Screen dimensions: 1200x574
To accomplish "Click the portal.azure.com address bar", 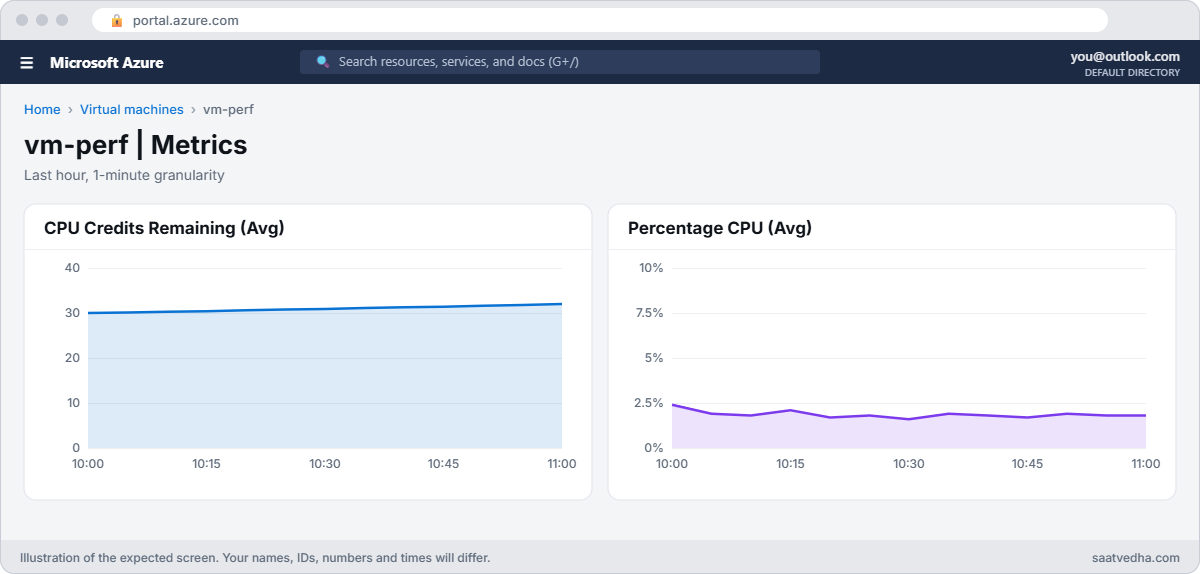I will [x=600, y=20].
